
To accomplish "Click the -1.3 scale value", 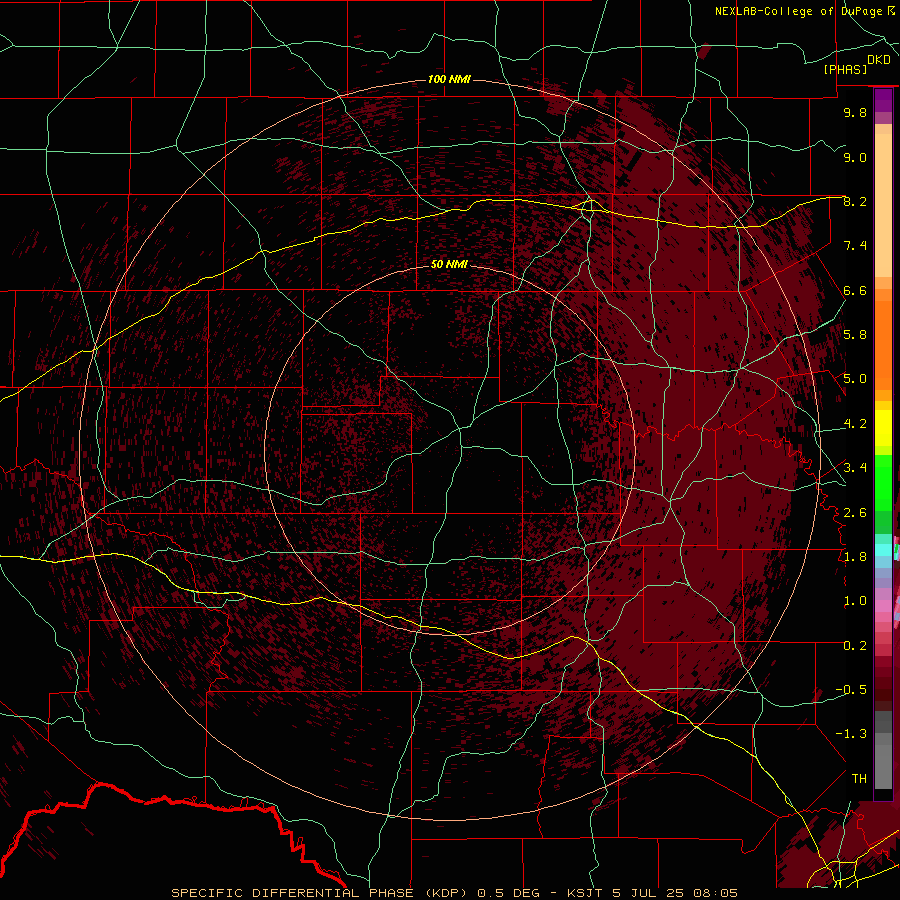I will [x=851, y=734].
